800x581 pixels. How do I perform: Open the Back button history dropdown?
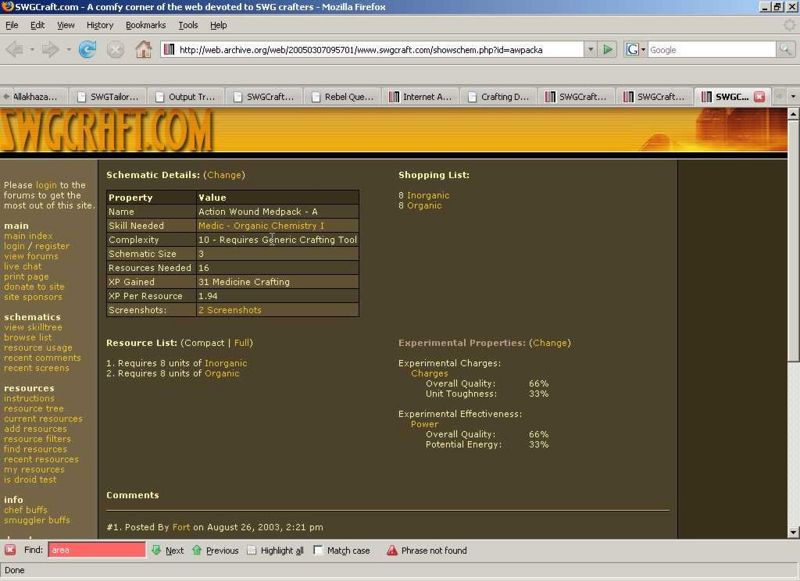[x=30, y=49]
